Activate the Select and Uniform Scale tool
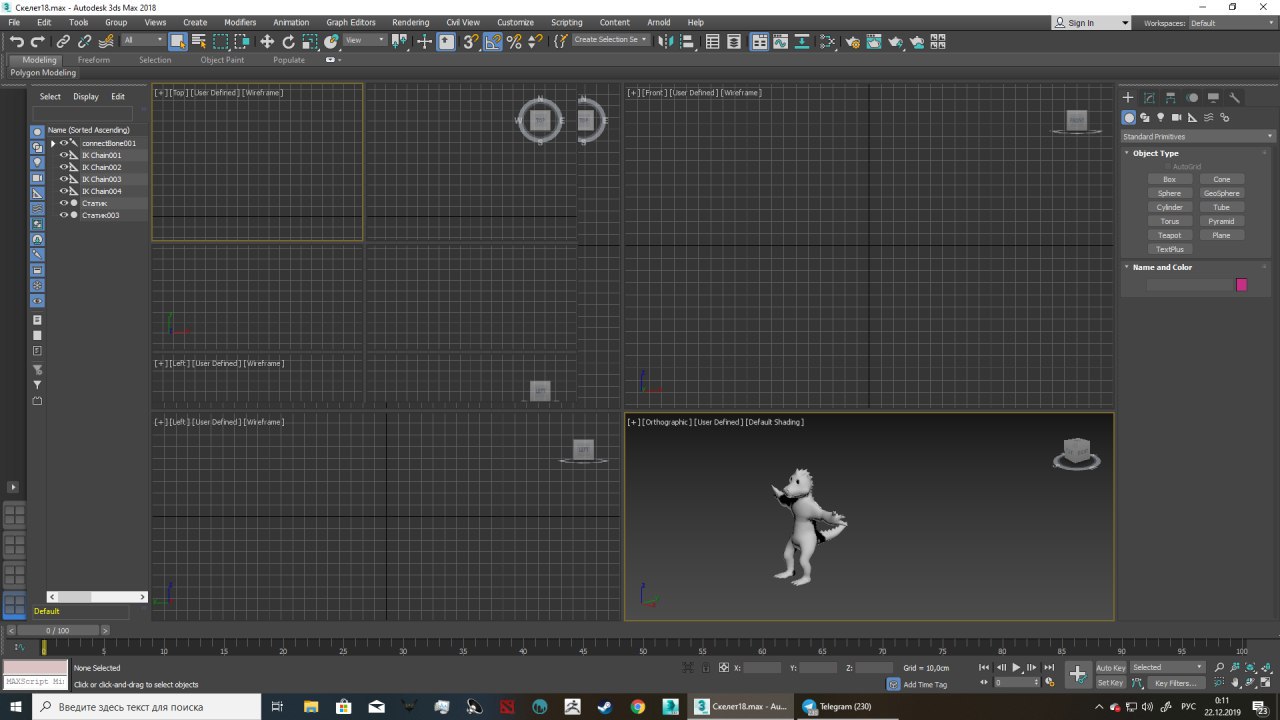The image size is (1280, 720). point(310,41)
